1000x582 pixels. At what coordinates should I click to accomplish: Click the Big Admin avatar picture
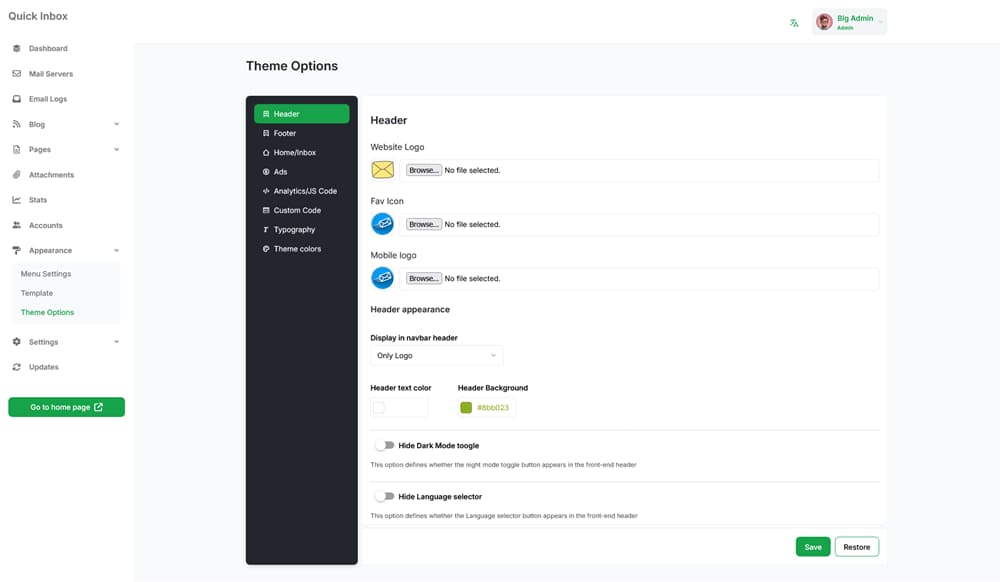click(x=825, y=22)
